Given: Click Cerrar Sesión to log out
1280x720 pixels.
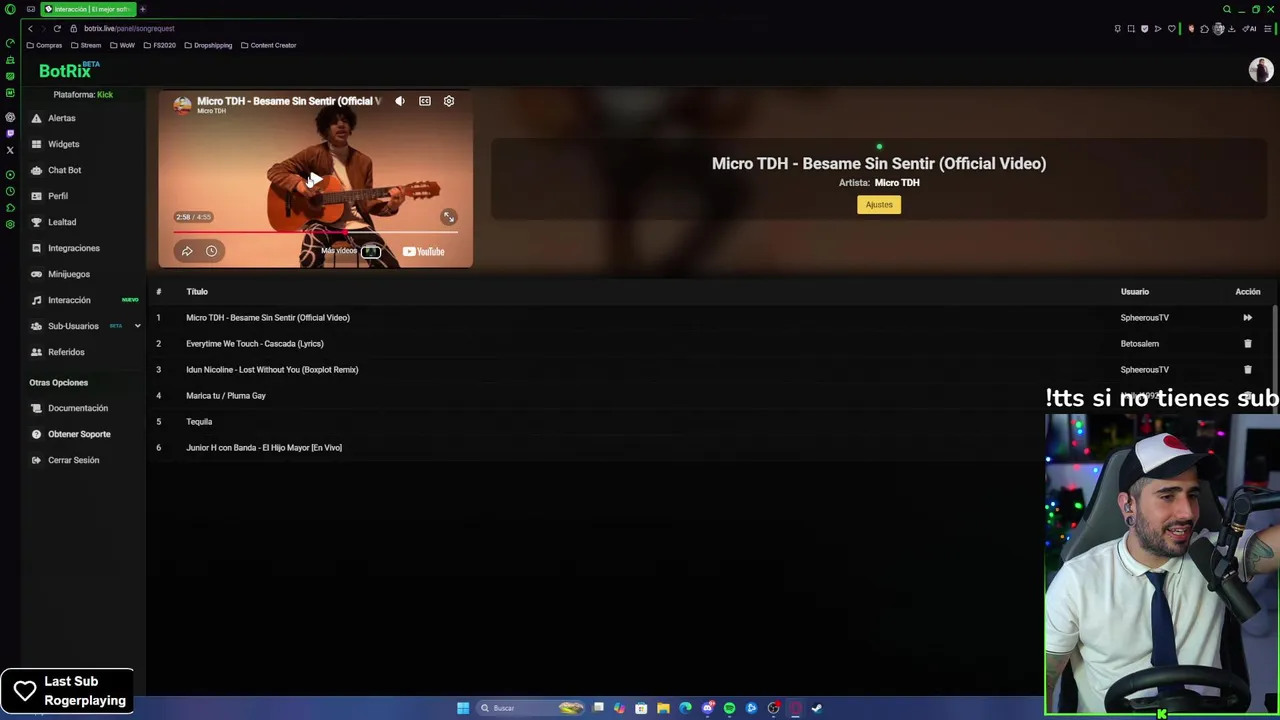Looking at the screenshot, I should point(73,460).
